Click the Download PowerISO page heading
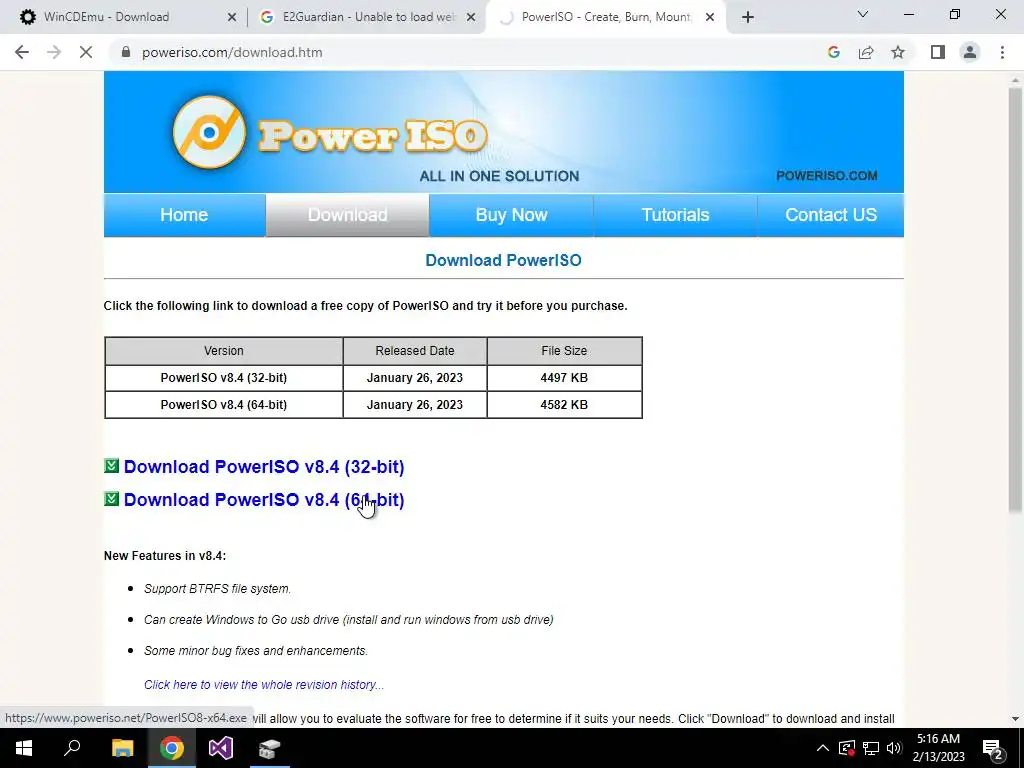The height and width of the screenshot is (768, 1024). pos(503,260)
